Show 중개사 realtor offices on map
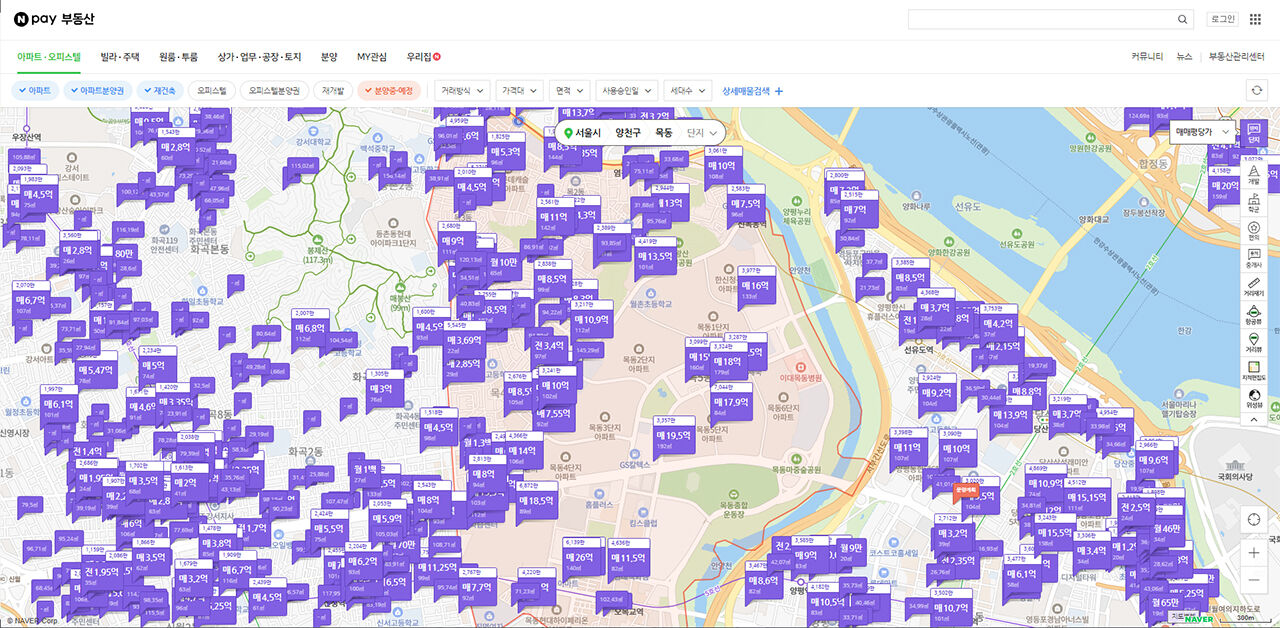Screen dimensions: 1280x628 click(1254, 259)
